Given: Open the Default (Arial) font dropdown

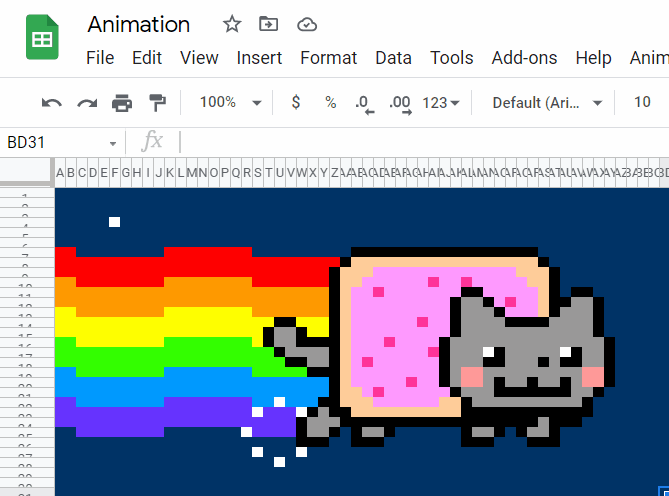Looking at the screenshot, I should [x=547, y=103].
